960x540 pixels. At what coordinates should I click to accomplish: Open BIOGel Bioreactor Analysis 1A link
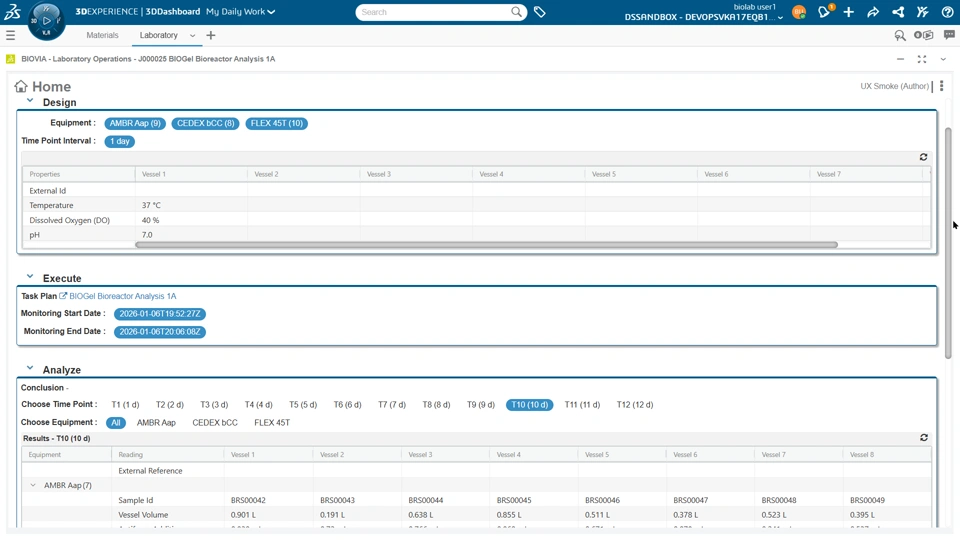coord(122,296)
